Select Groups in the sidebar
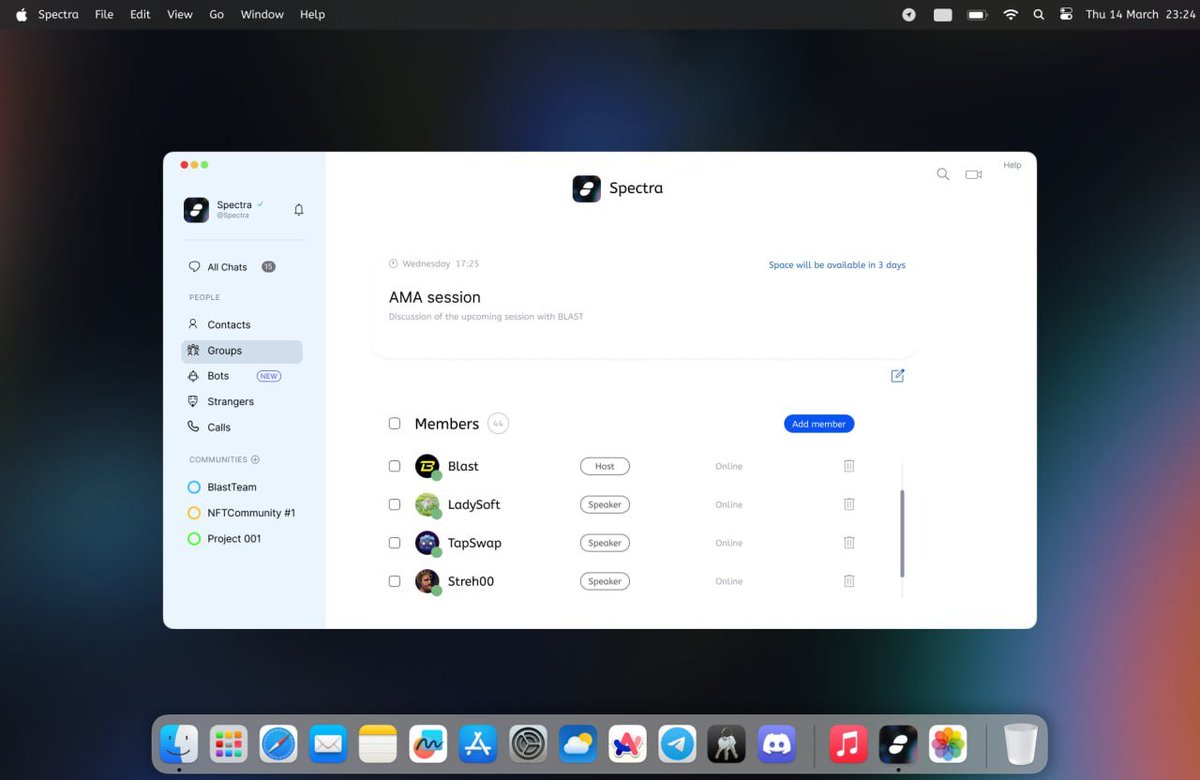The image size is (1200, 780). pyautogui.click(x=241, y=351)
